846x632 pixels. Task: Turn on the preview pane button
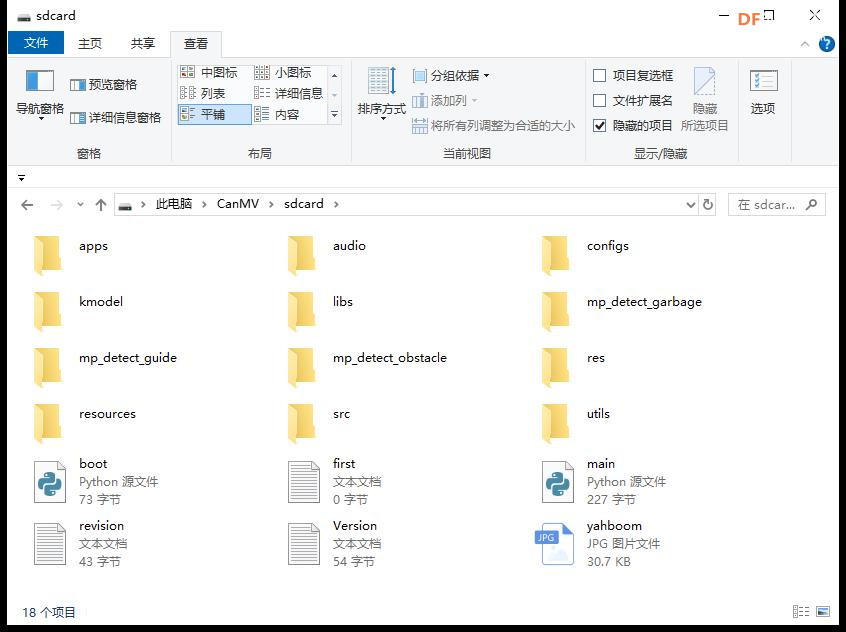click(104, 85)
